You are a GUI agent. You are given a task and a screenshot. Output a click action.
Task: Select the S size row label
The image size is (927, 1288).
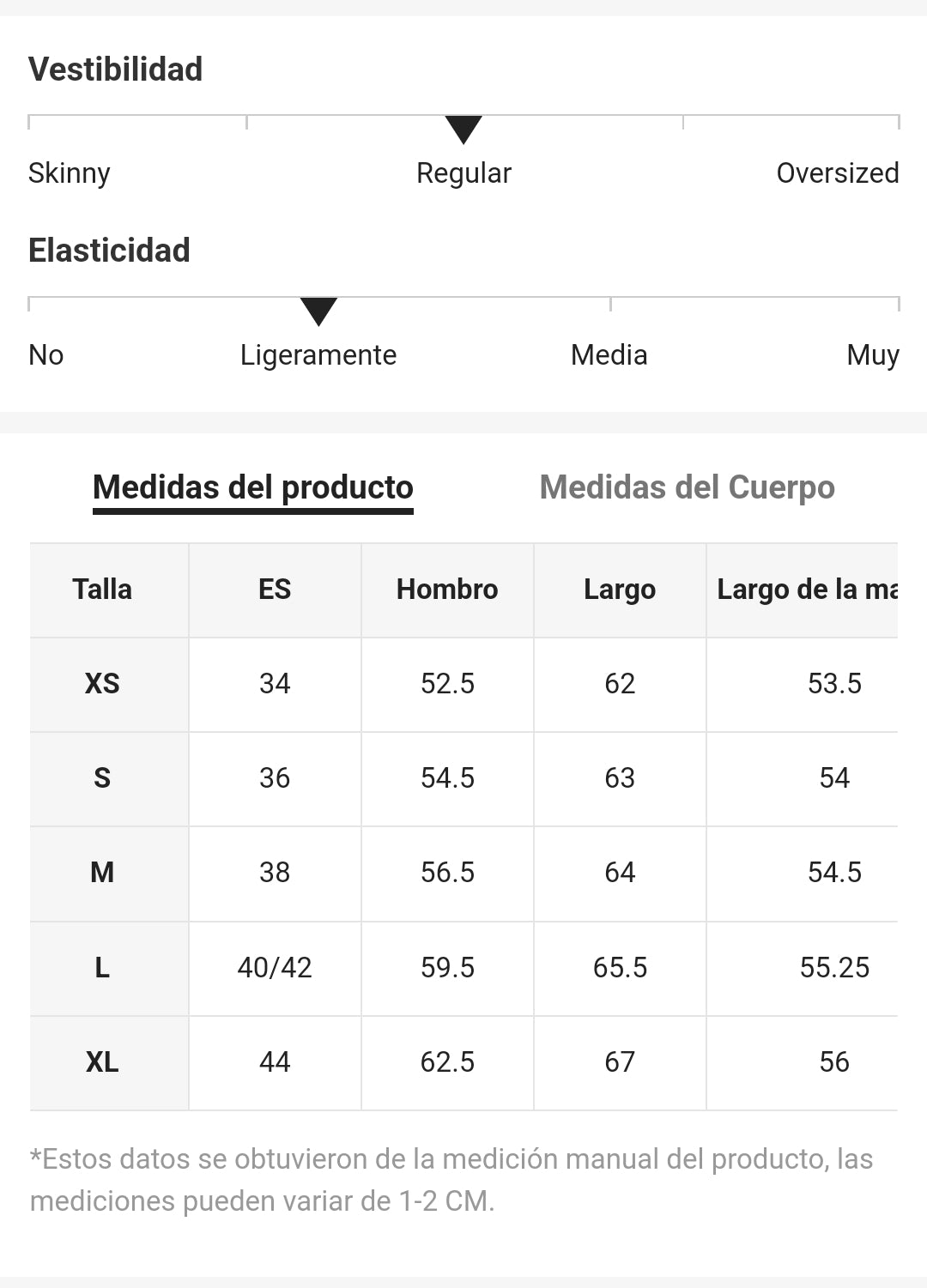102,778
